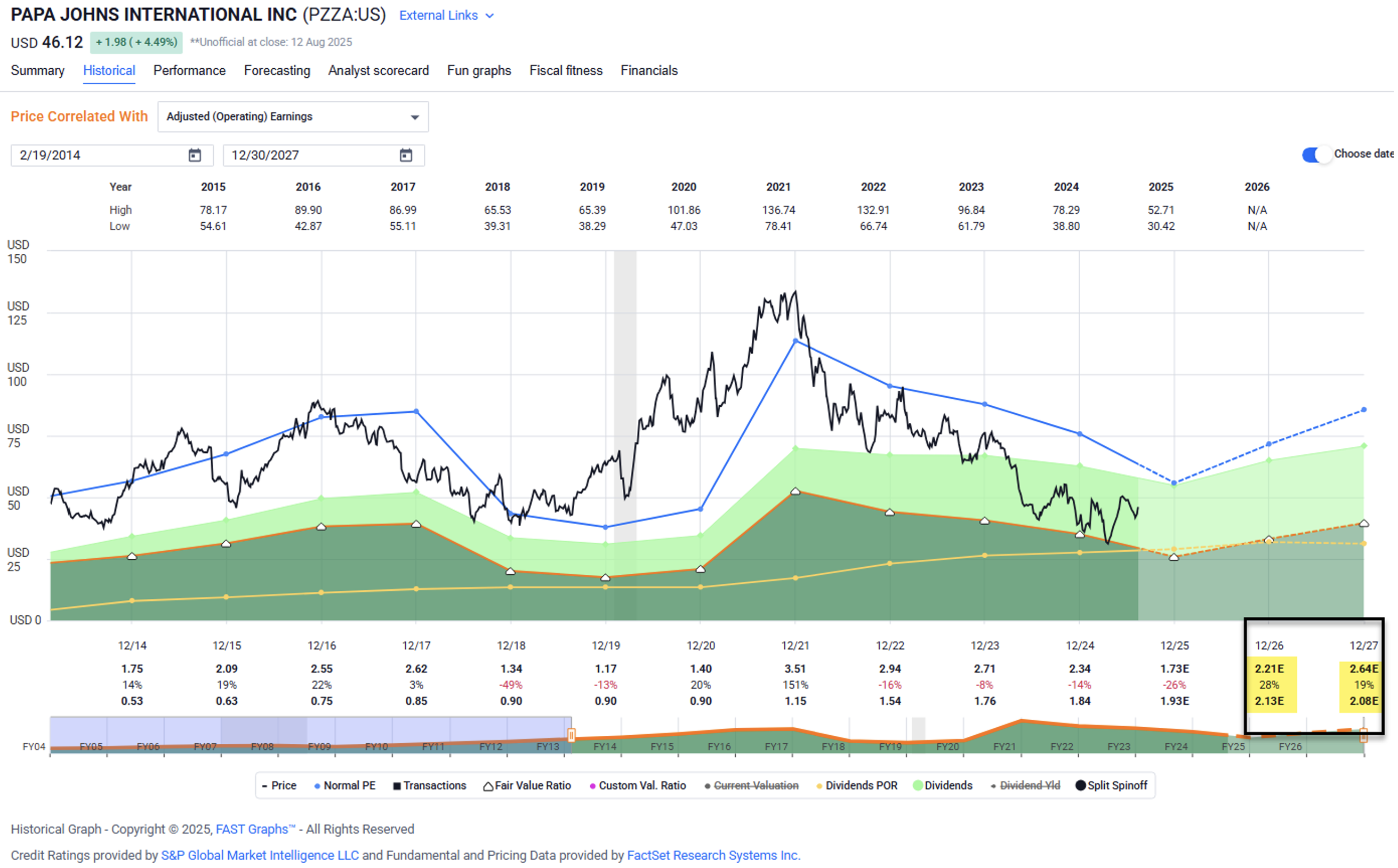The image size is (1398, 868).
Task: Open the Analyst scorecard tab
Action: pyautogui.click(x=379, y=70)
